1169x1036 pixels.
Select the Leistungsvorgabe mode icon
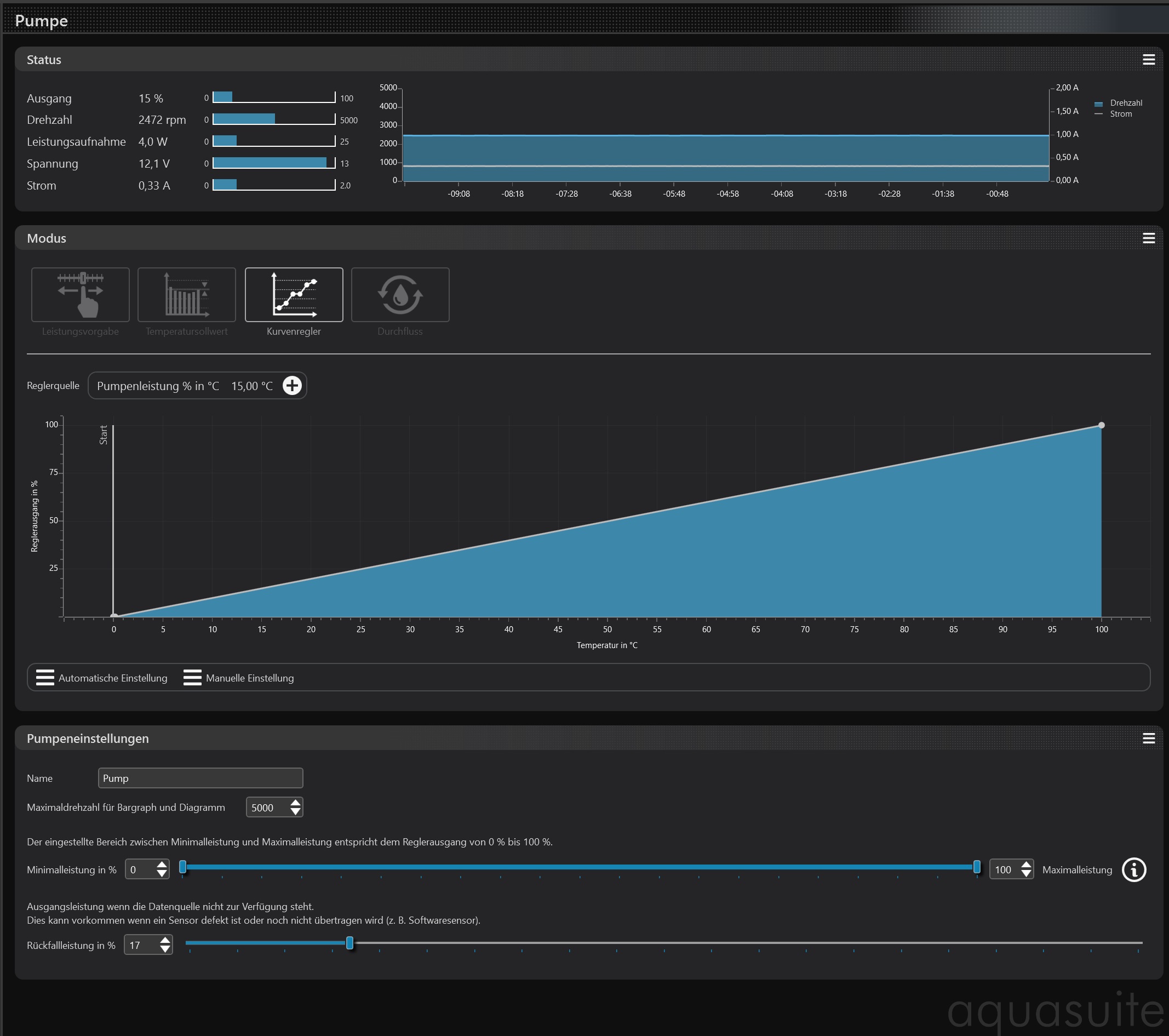(80, 295)
